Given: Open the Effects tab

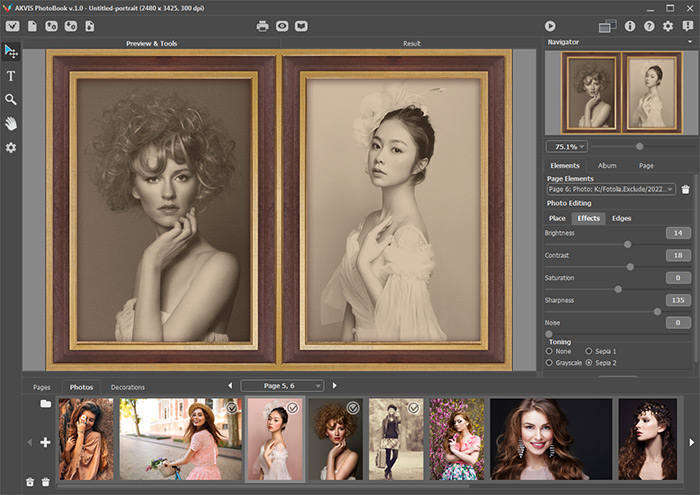Looking at the screenshot, I should coord(588,218).
